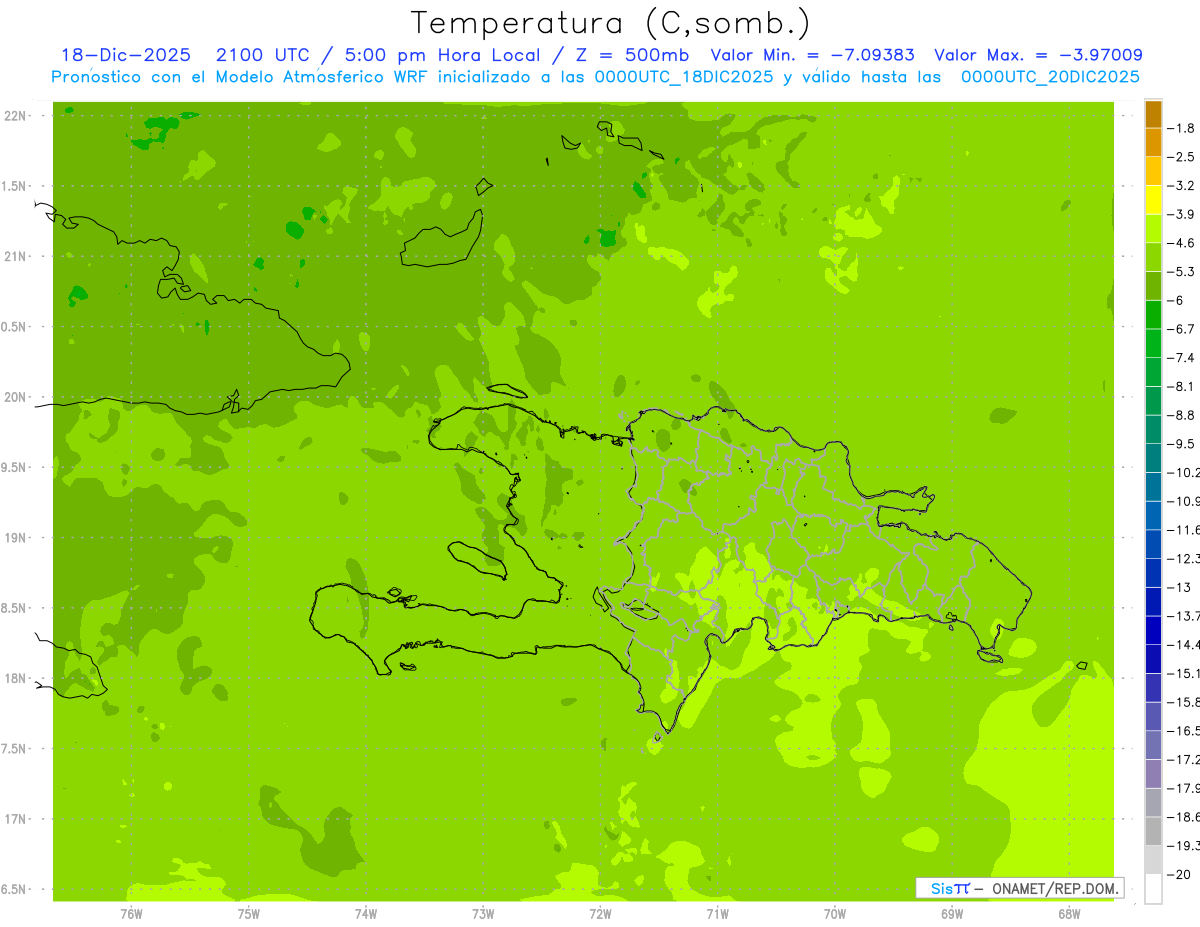The image size is (1200, 927).
Task: Click the "20N" latitude label
Action: (16, 397)
